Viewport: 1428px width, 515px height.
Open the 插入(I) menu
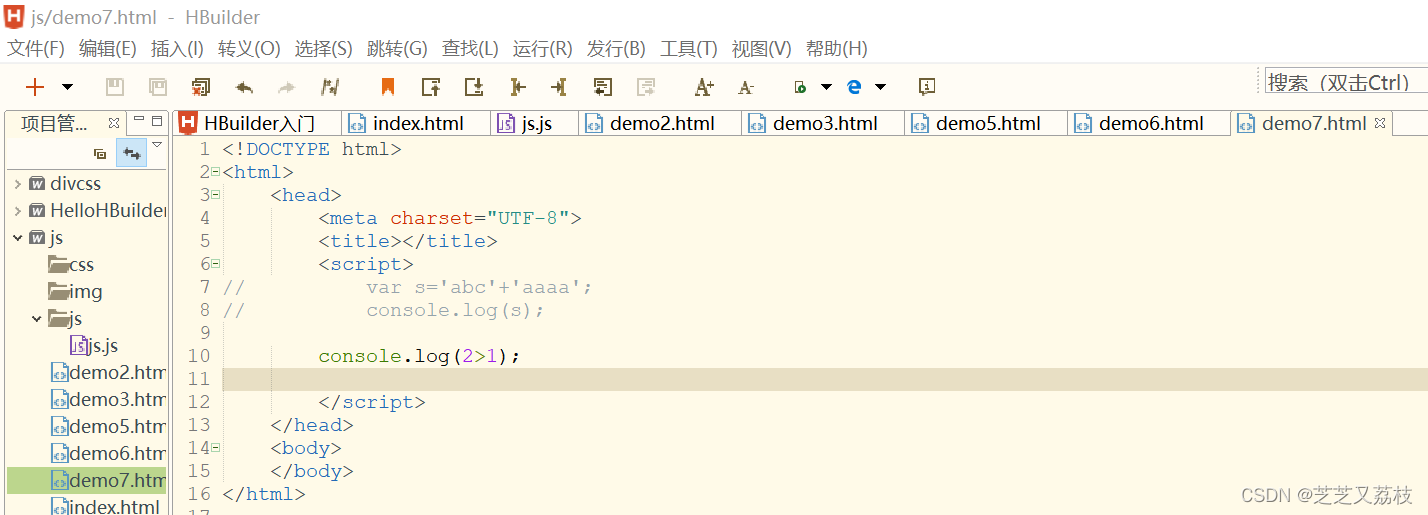pyautogui.click(x=177, y=48)
